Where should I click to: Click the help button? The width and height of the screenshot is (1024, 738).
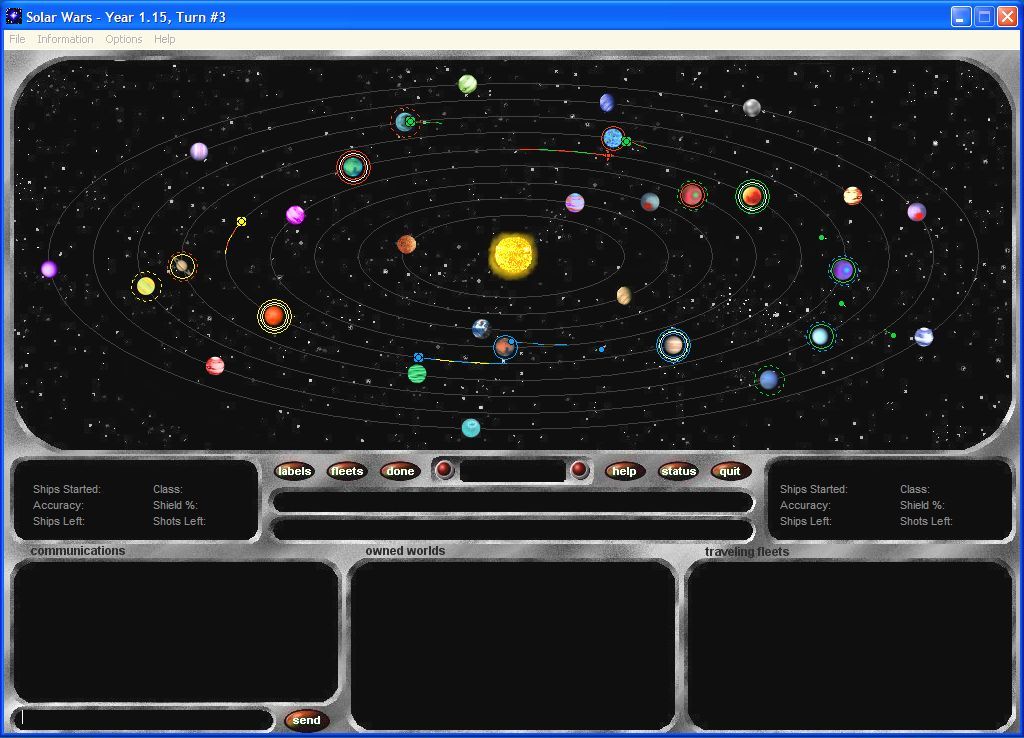tap(624, 471)
